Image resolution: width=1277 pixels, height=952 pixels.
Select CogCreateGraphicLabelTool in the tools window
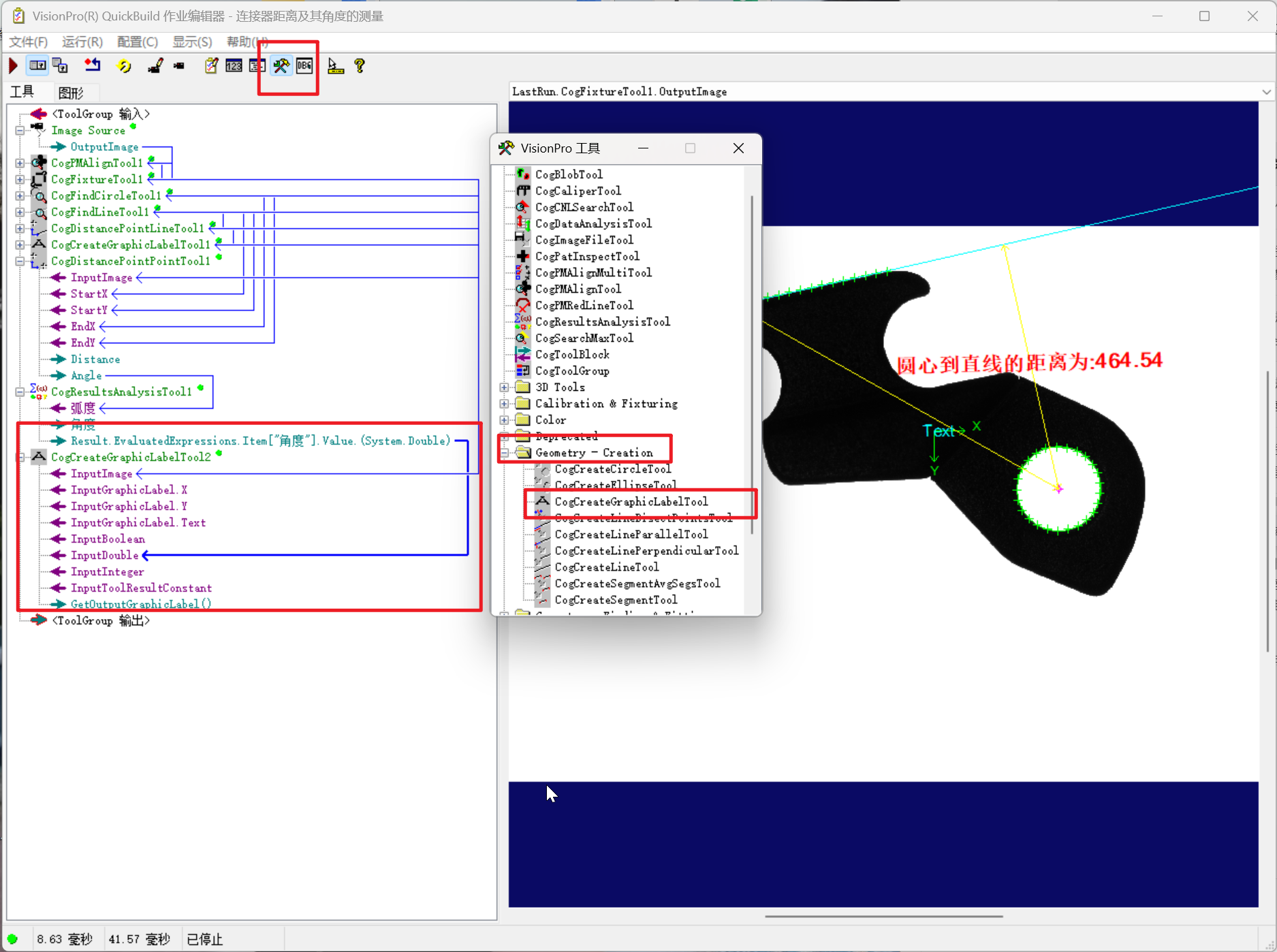(x=631, y=502)
